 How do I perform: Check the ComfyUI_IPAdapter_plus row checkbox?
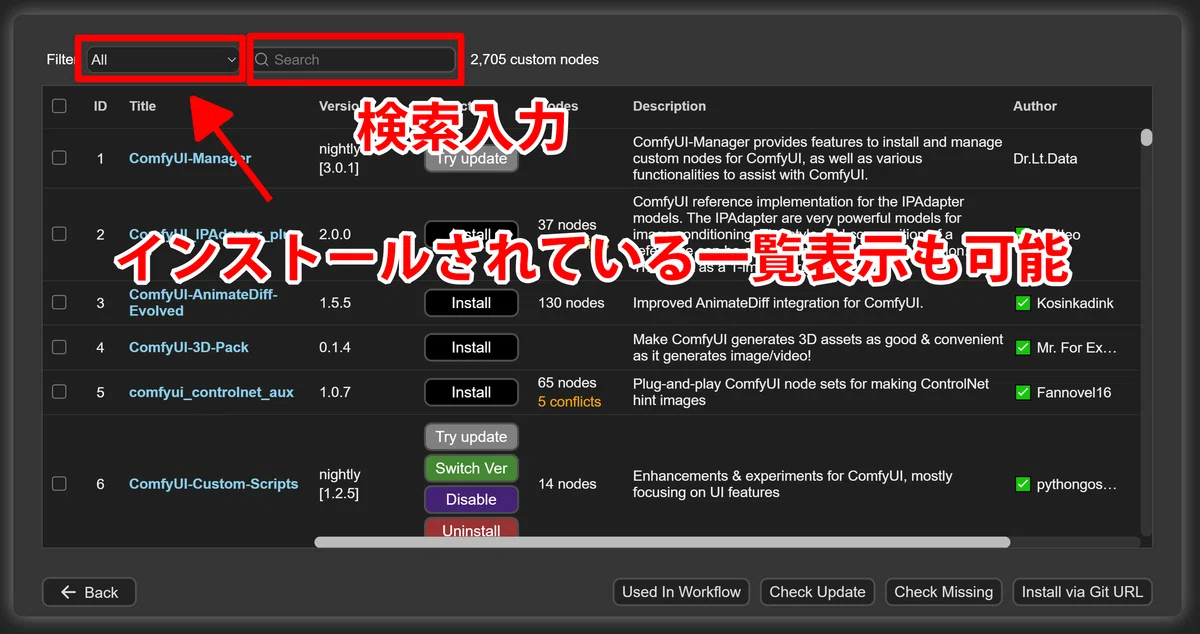pos(59,234)
